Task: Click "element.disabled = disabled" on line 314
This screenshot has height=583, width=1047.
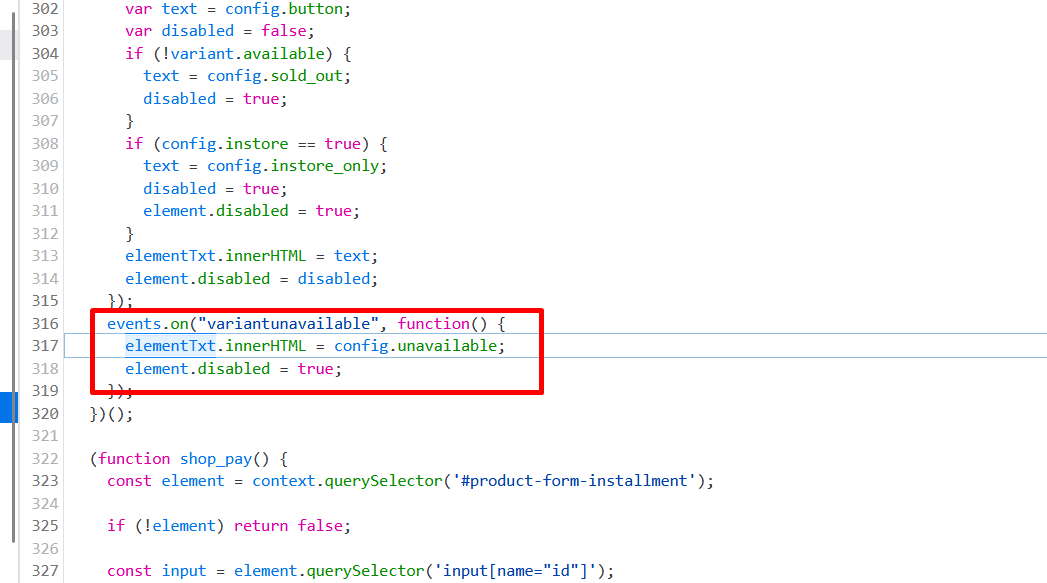Action: 247,278
